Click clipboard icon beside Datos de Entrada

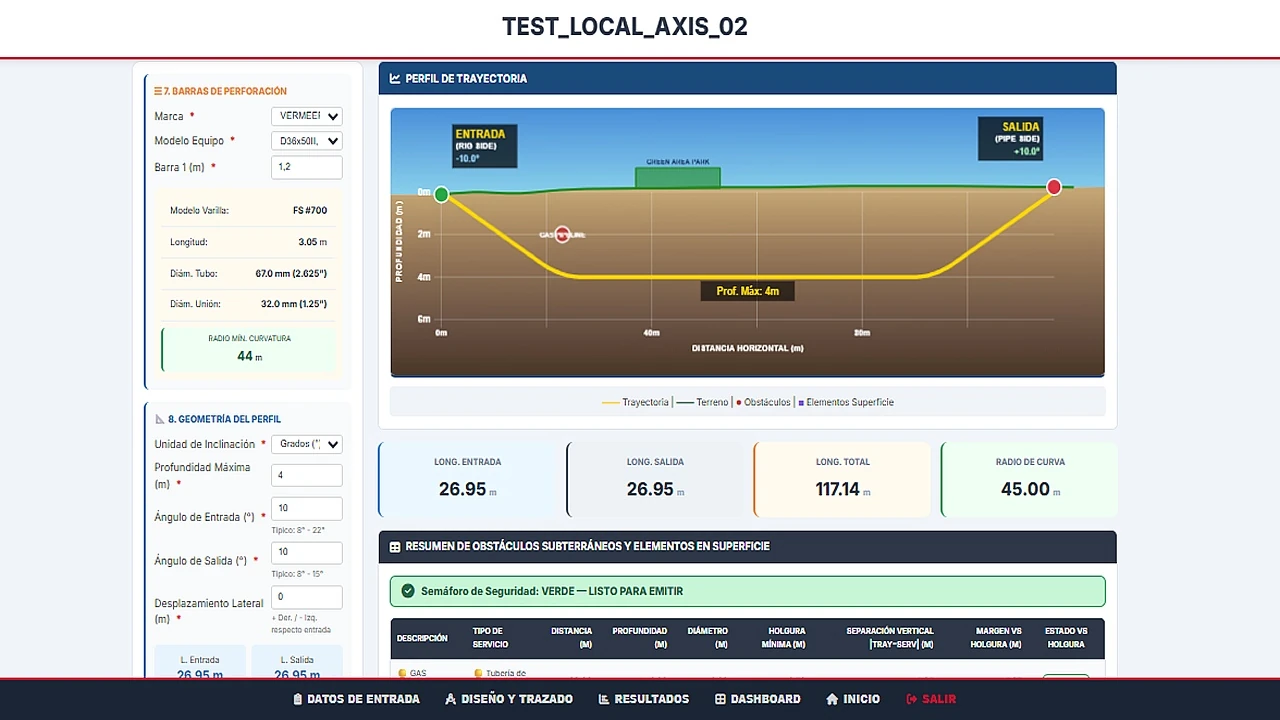pos(298,699)
